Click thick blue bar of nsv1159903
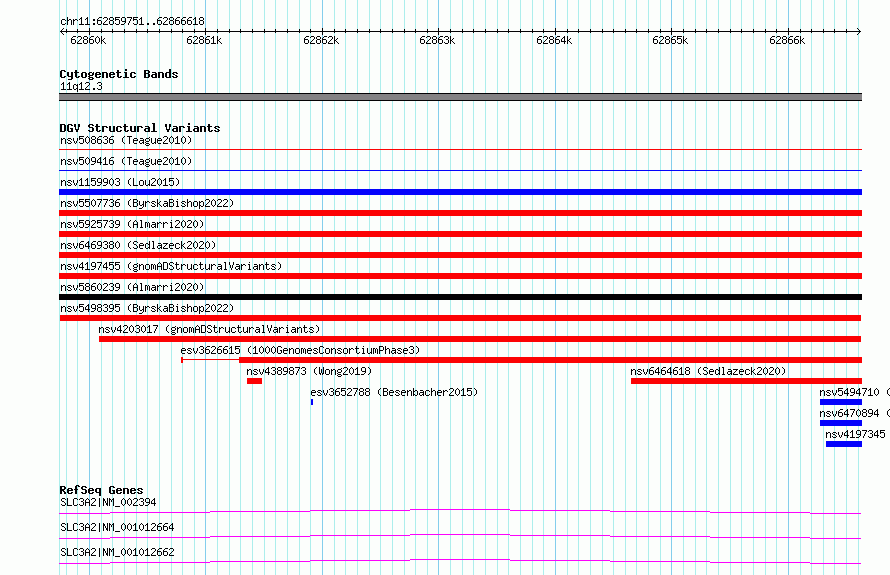 pyautogui.click(x=460, y=192)
